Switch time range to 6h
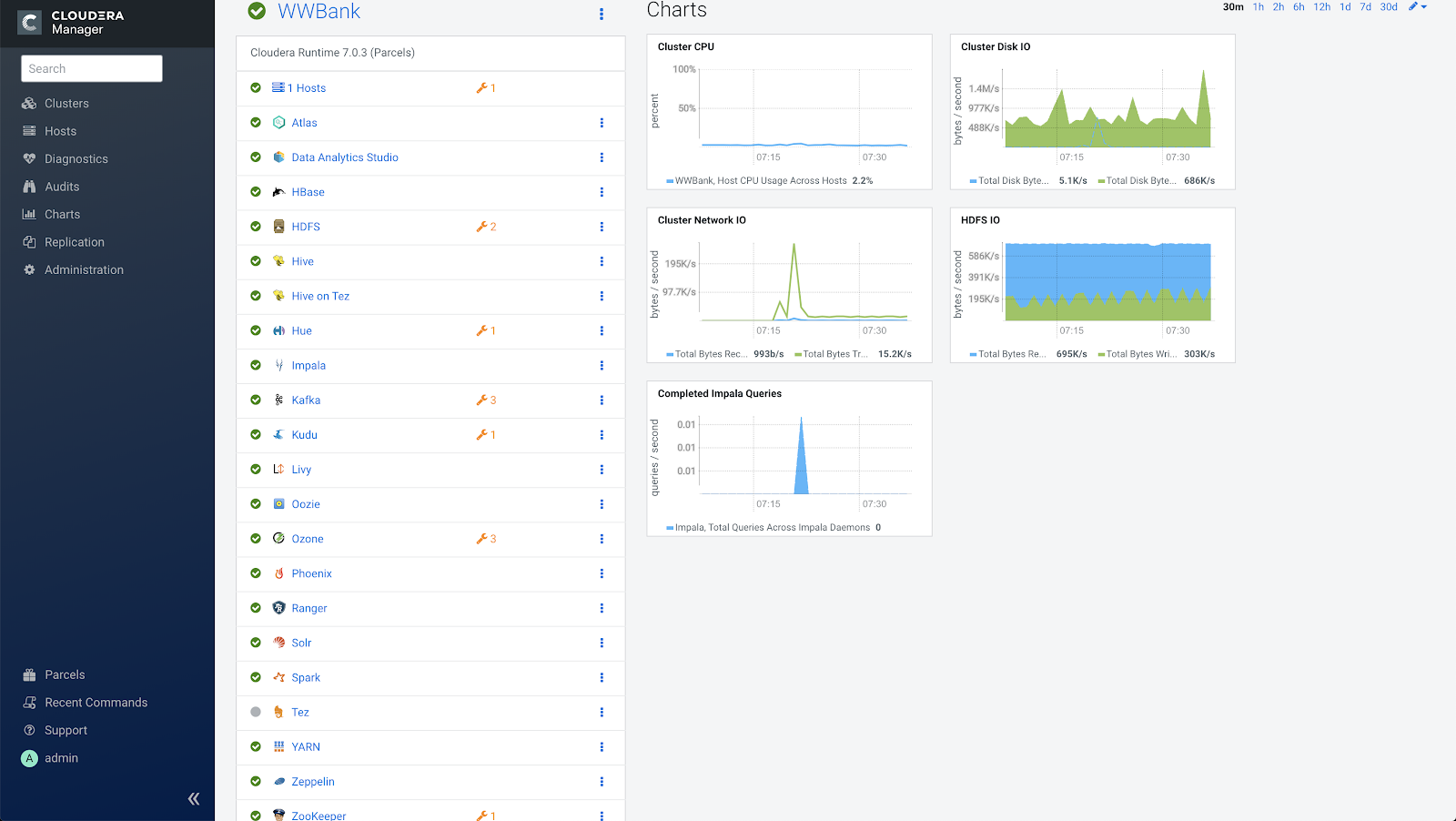The height and width of the screenshot is (821, 1456). [x=1299, y=6]
